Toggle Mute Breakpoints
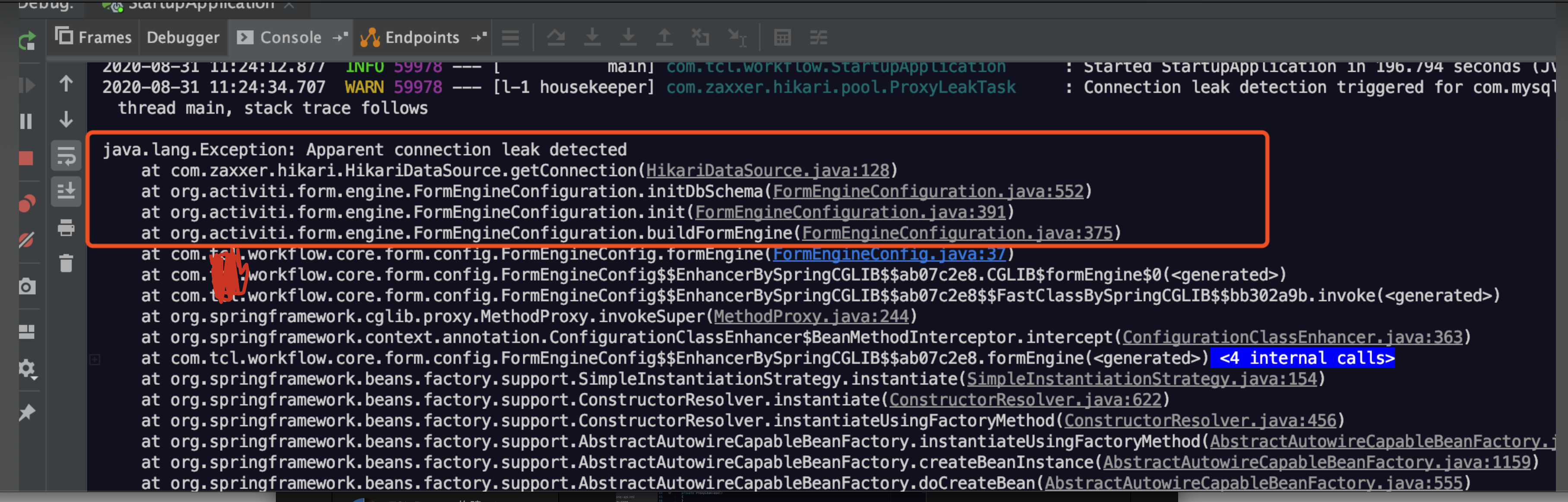This screenshot has height=502, width=1568. (26, 240)
